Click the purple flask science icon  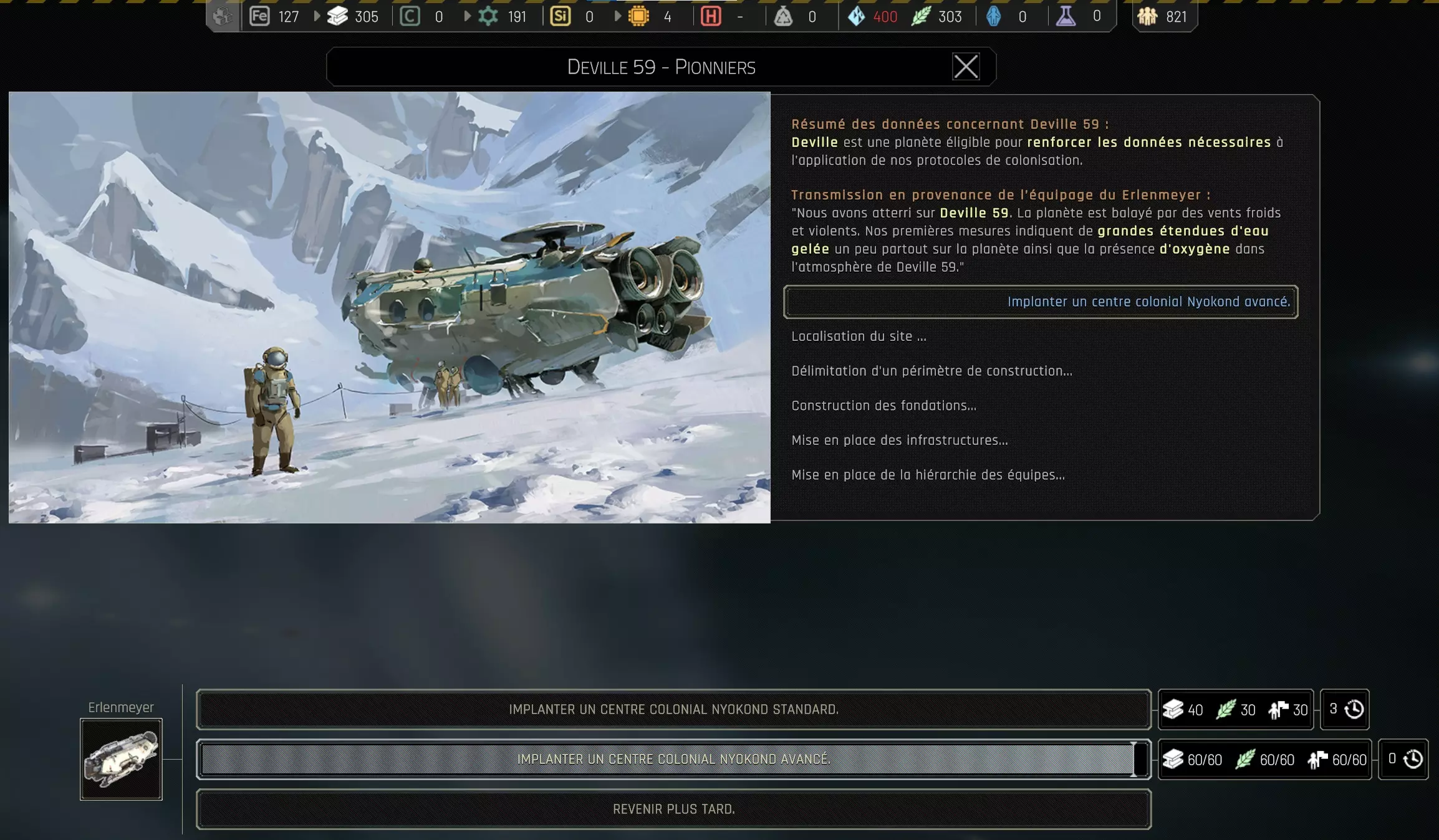pos(1066,16)
